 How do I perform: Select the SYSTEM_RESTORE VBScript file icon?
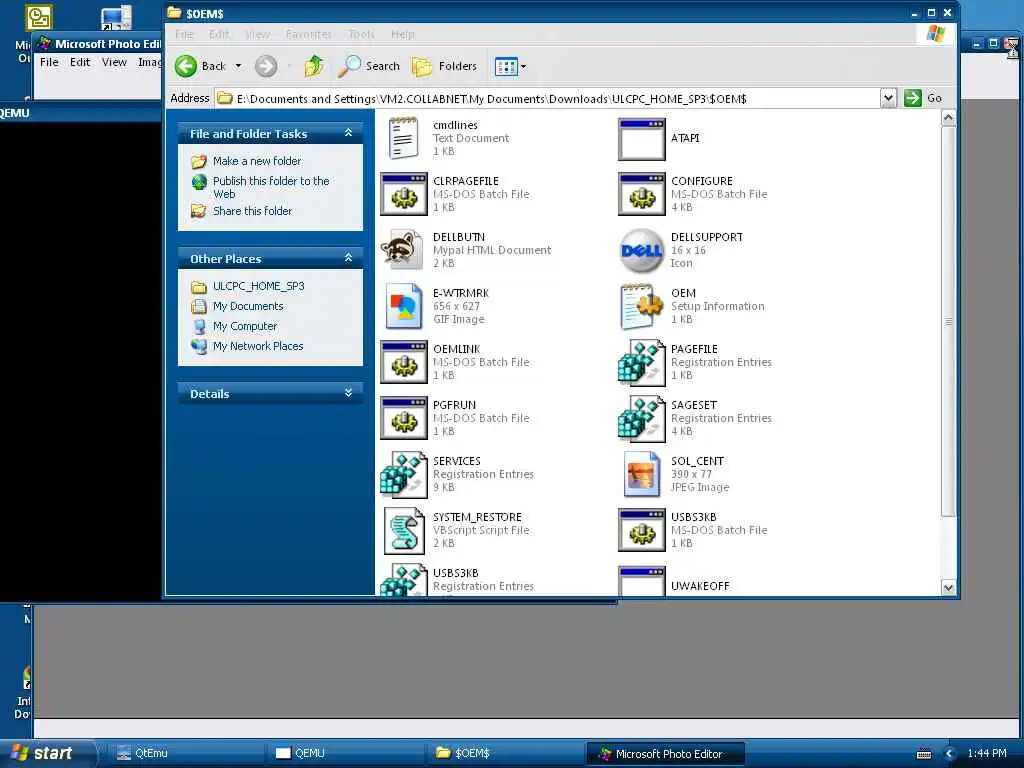coord(404,531)
